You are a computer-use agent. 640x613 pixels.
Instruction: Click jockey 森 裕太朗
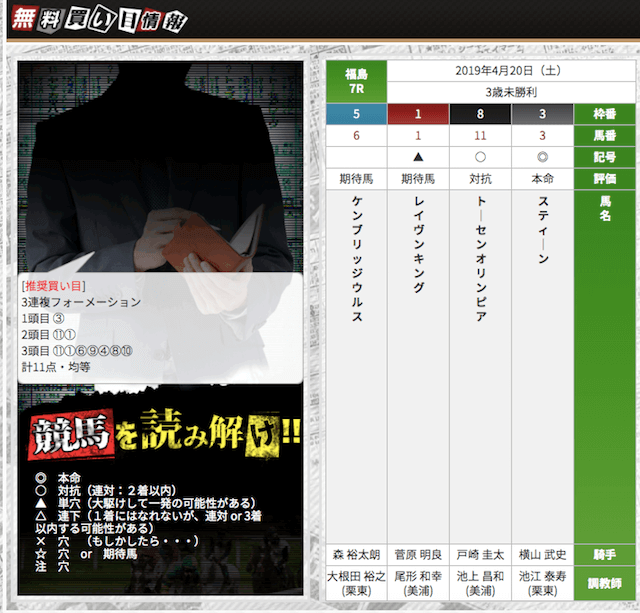click(356, 555)
